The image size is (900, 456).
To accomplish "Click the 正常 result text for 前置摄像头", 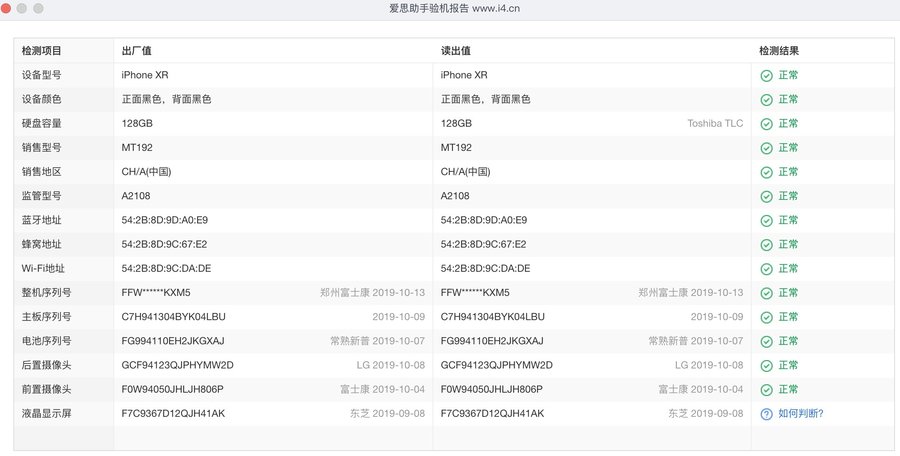I will click(x=788, y=389).
